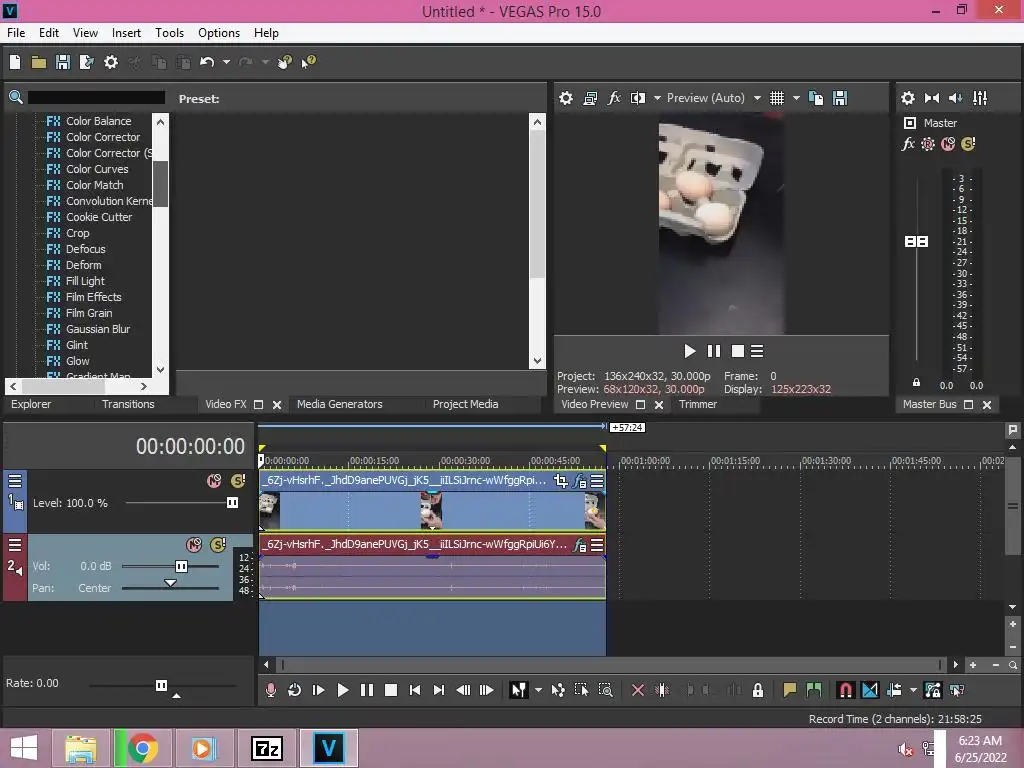Save the project with floppy disk icon
The height and width of the screenshot is (768, 1024).
(63, 62)
